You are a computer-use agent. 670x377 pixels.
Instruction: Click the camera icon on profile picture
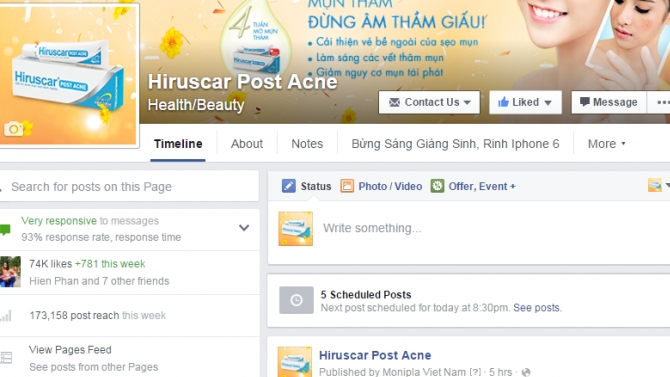(13, 129)
